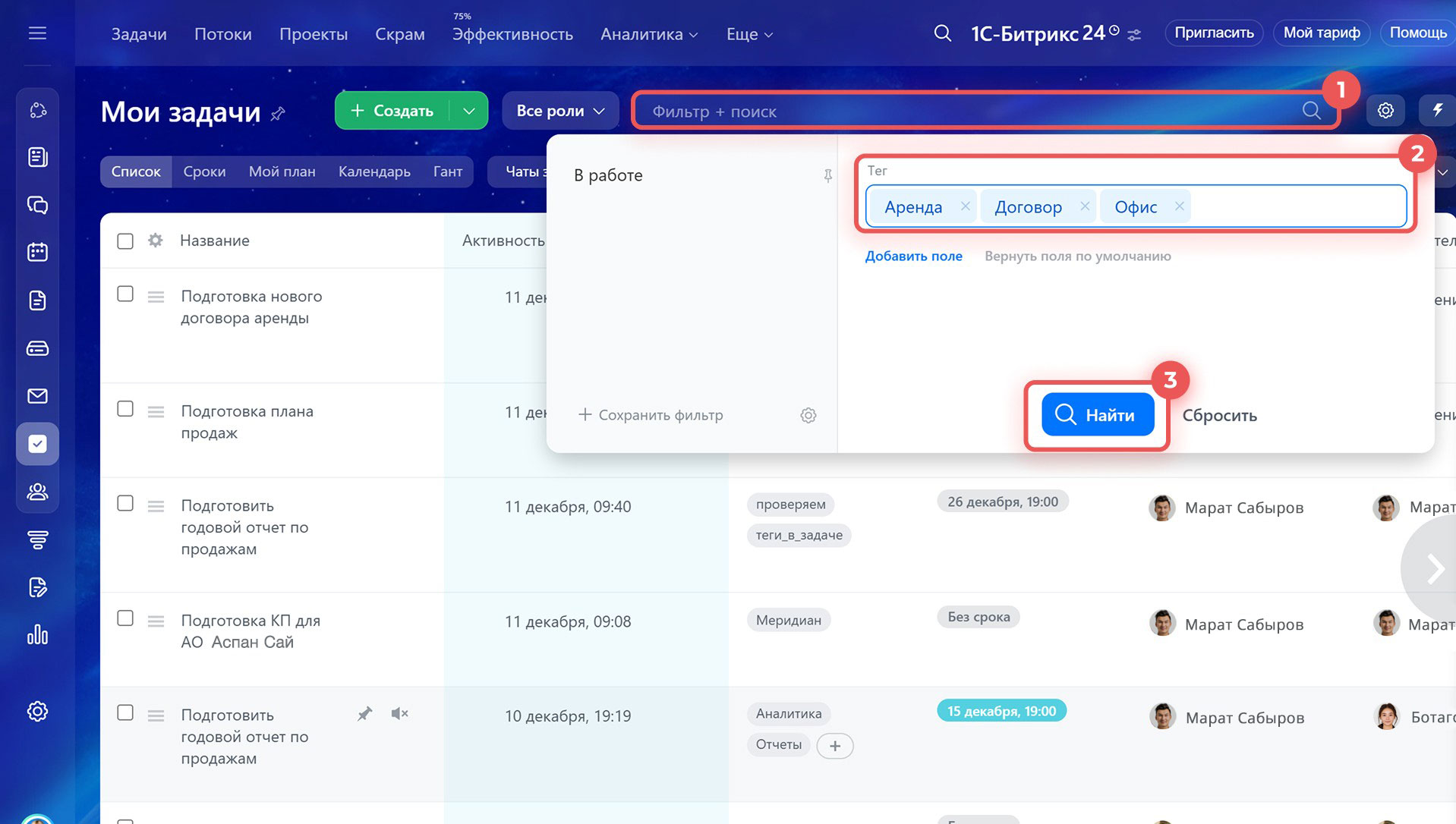1456x824 pixels.
Task: Open the Проекты top menu item
Action: click(x=313, y=35)
